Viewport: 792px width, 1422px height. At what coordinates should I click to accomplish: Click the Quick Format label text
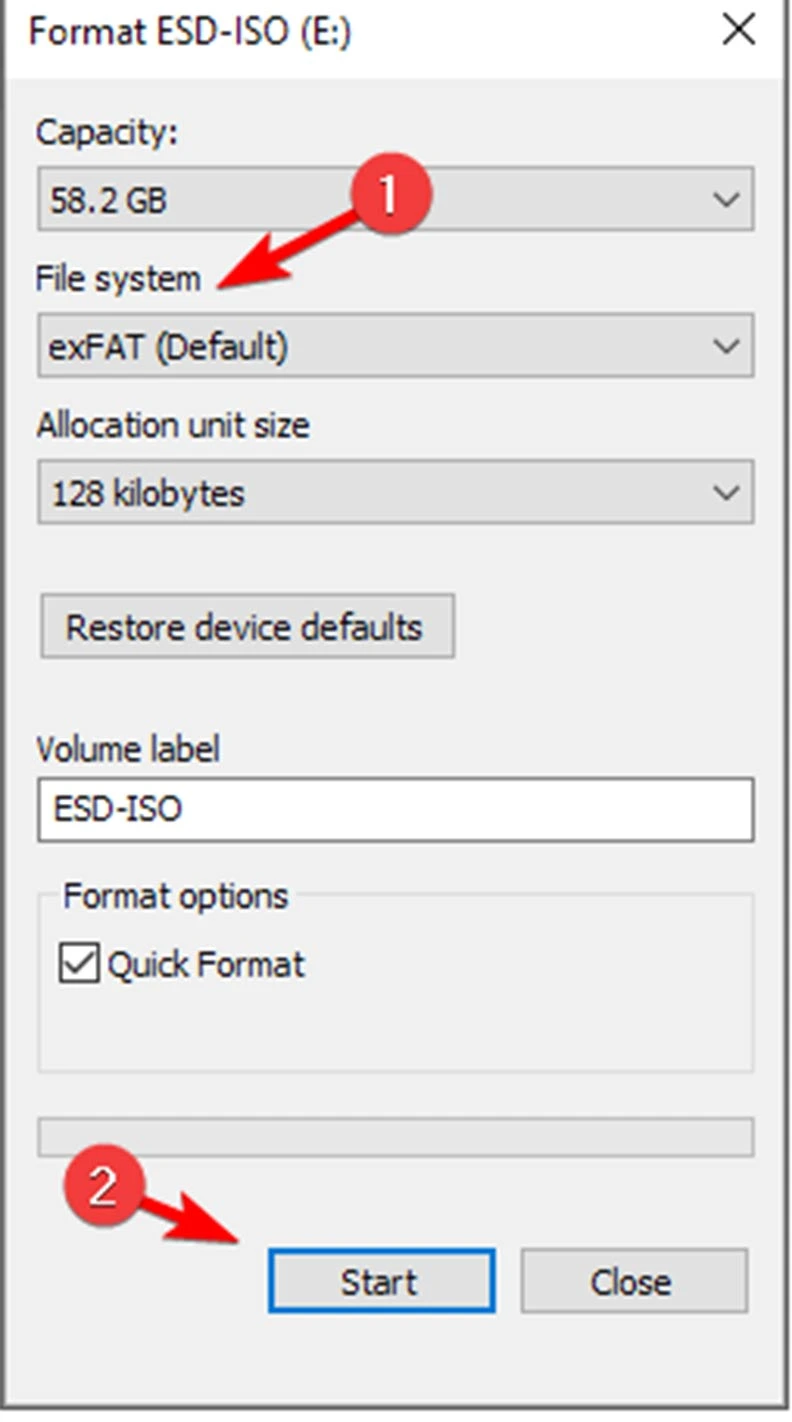click(x=206, y=965)
